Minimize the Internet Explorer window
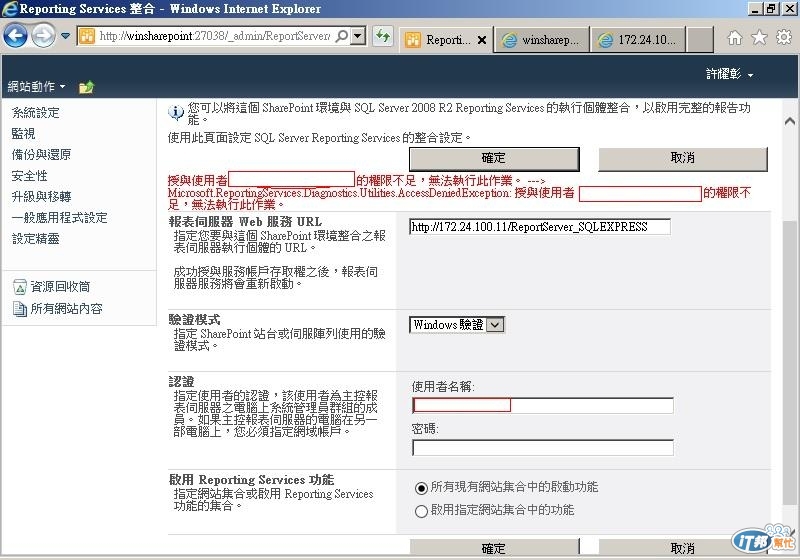 [756, 9]
